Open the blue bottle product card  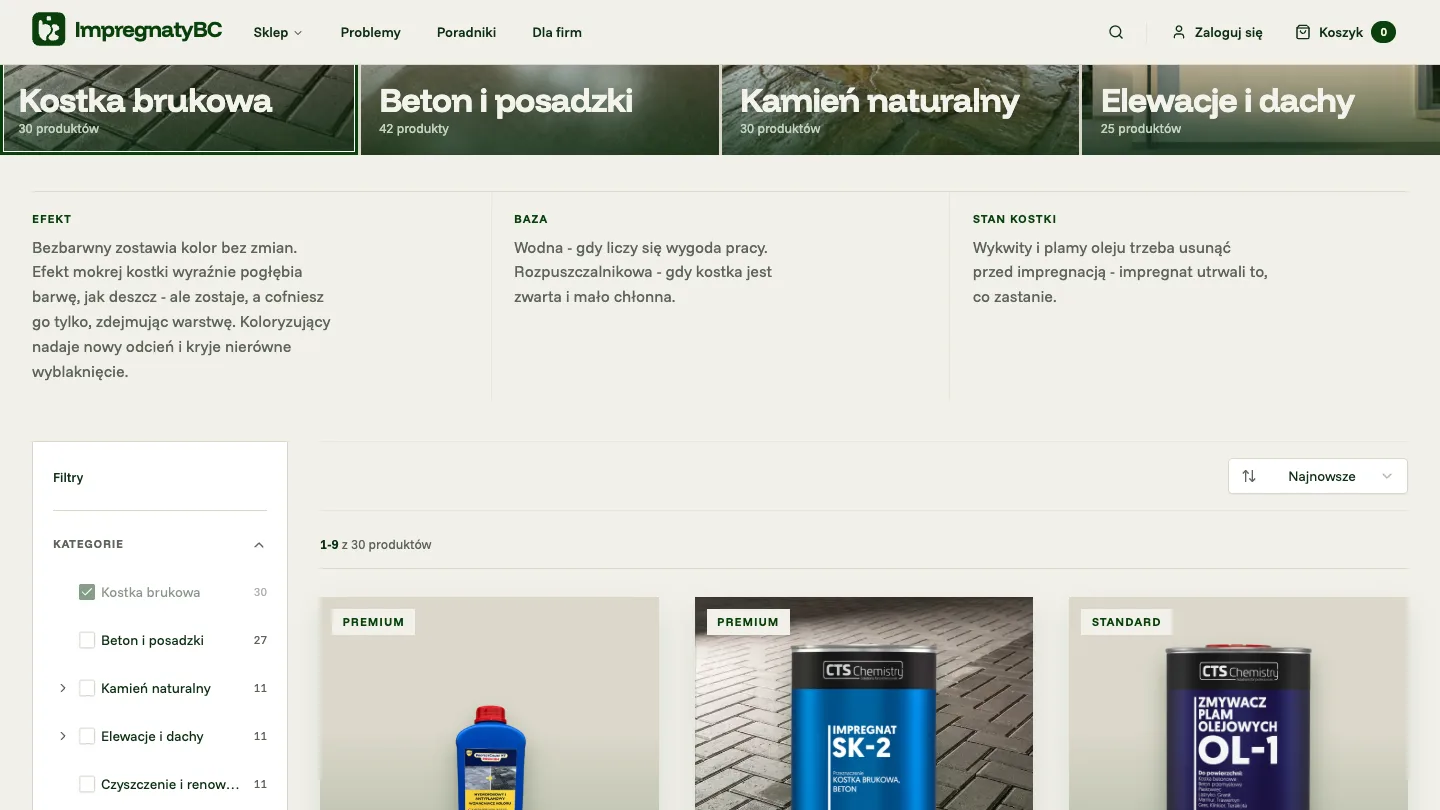coord(489,703)
